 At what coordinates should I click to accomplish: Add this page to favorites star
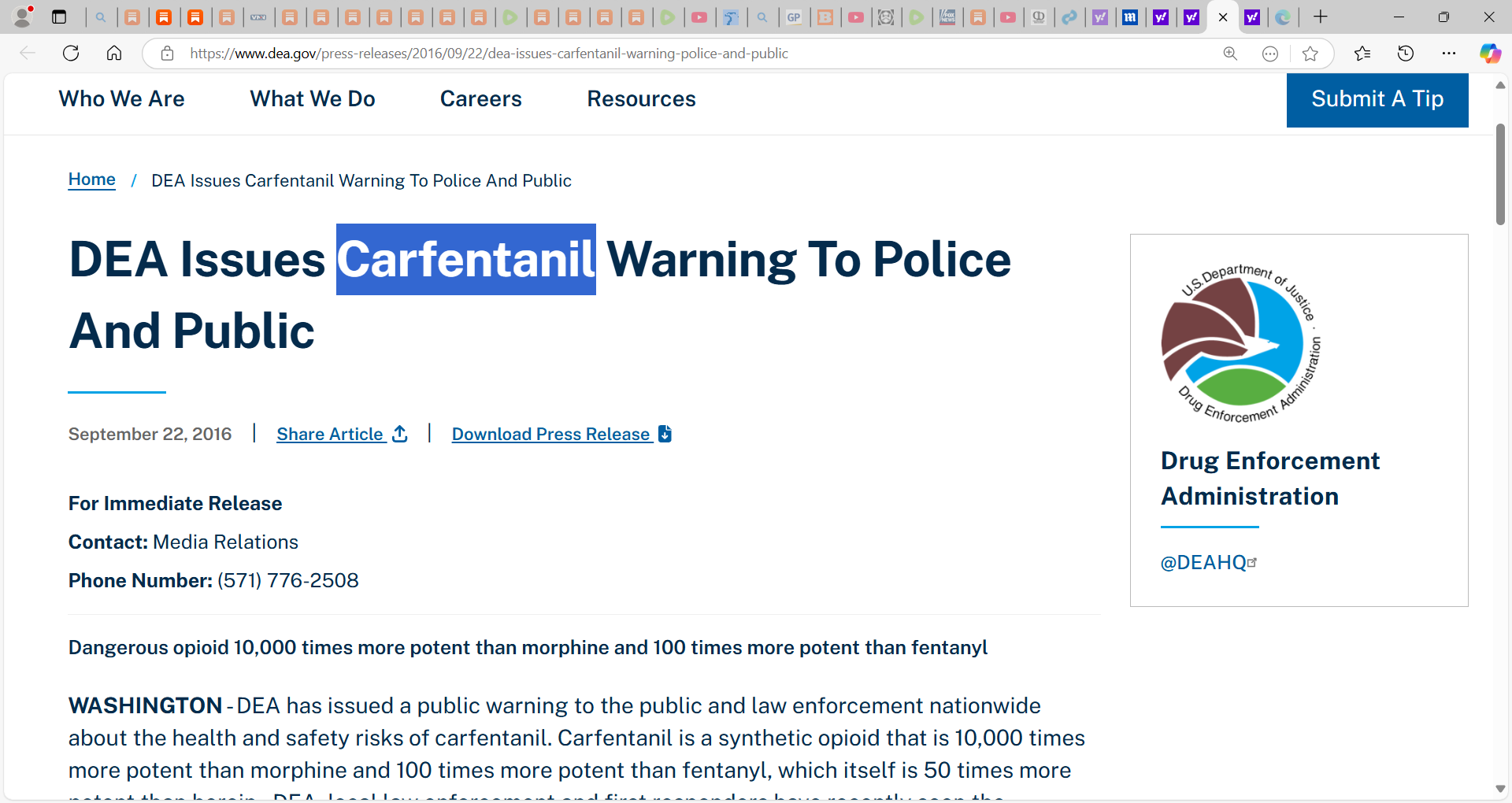(1310, 53)
